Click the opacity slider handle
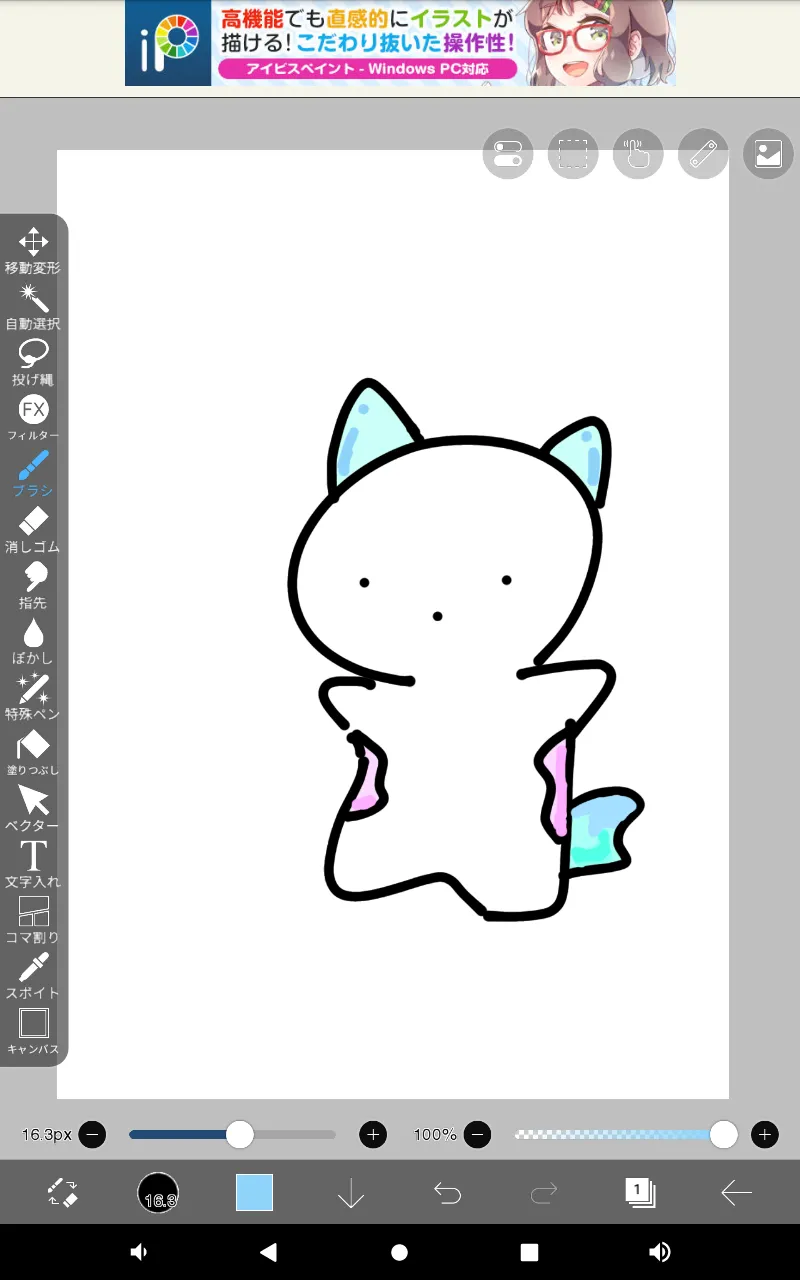Image resolution: width=800 pixels, height=1280 pixels. tap(724, 1134)
